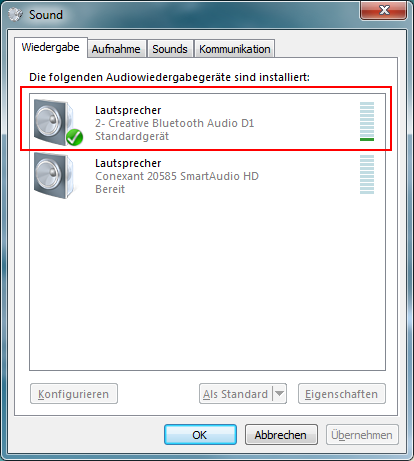Viewport: 414px width, 461px height.
Task: Click the green checkmark default device badge
Action: [x=74, y=137]
